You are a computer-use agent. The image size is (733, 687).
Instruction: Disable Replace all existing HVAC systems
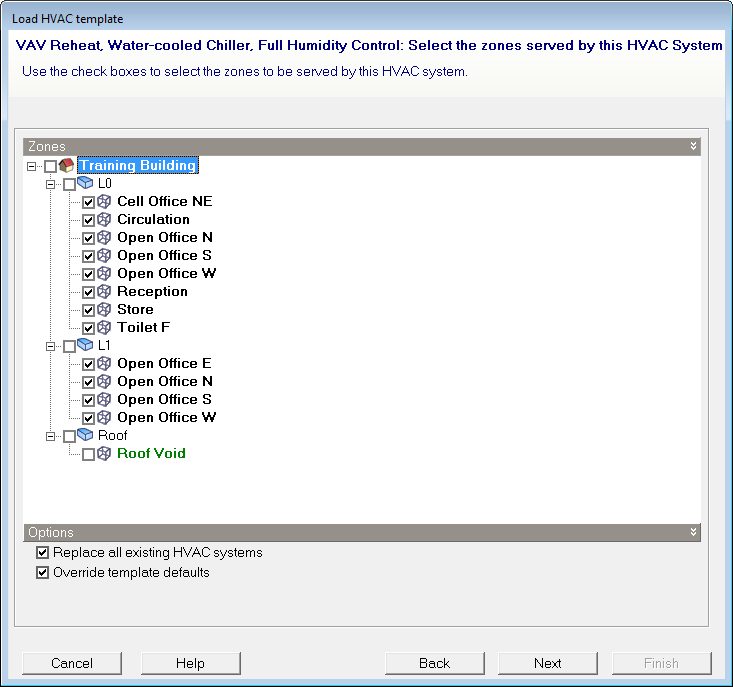click(x=42, y=553)
